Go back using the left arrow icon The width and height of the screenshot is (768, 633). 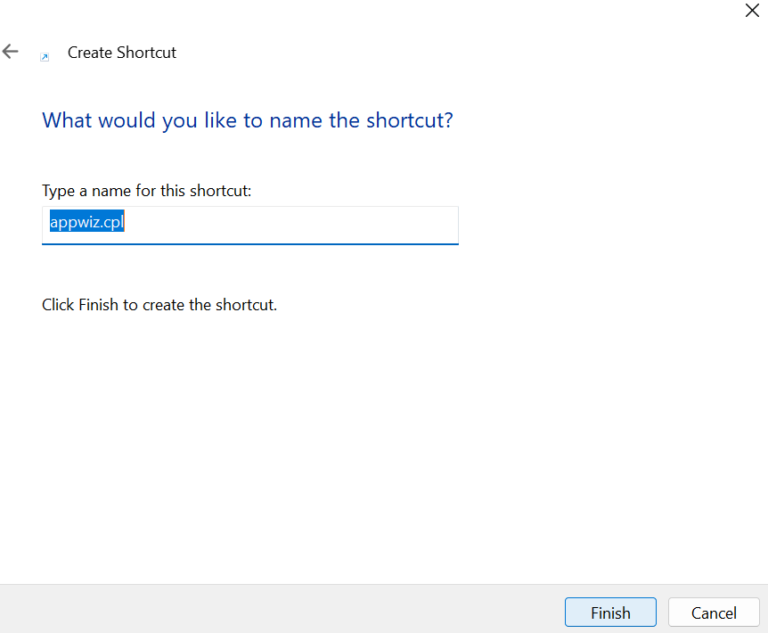click(10, 51)
